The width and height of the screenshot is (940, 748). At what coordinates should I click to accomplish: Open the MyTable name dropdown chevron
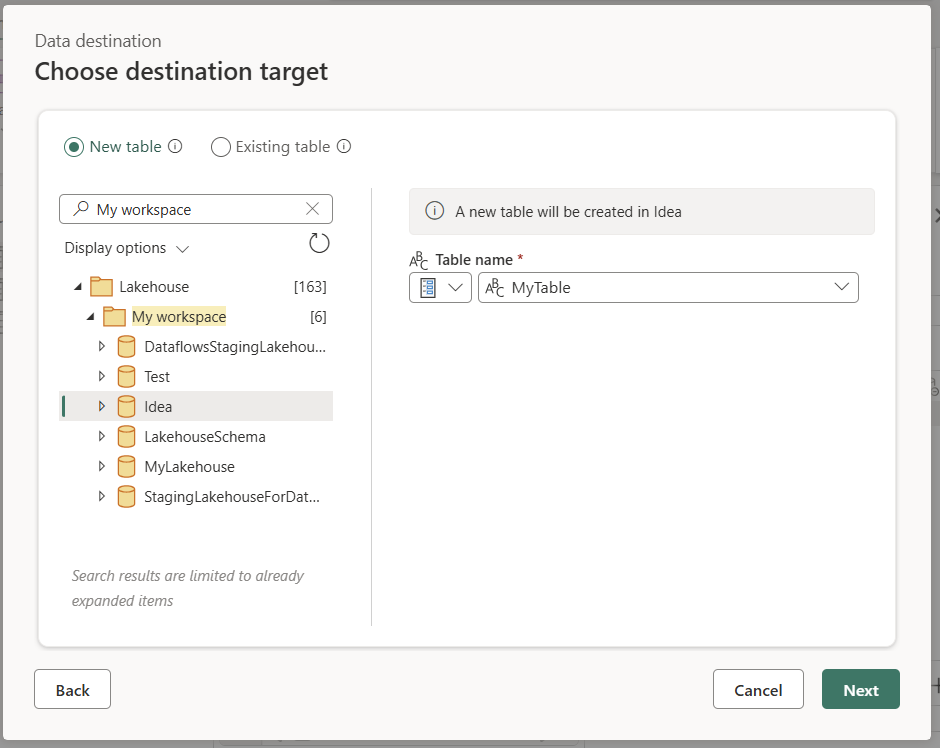(x=840, y=287)
